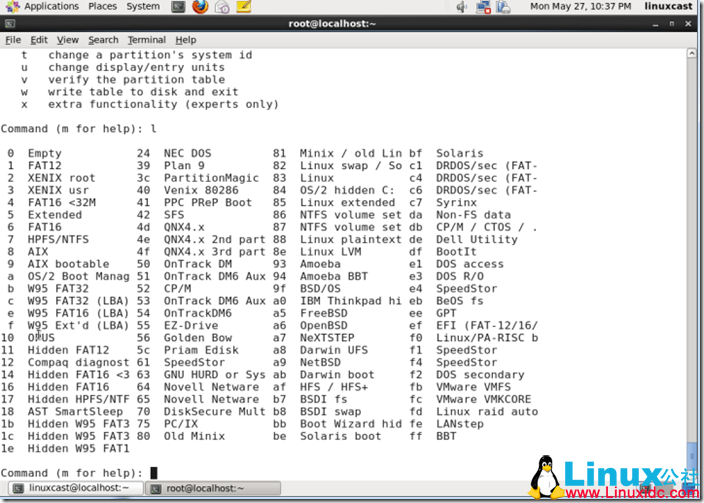Open the Search menu in terminal

[103, 40]
